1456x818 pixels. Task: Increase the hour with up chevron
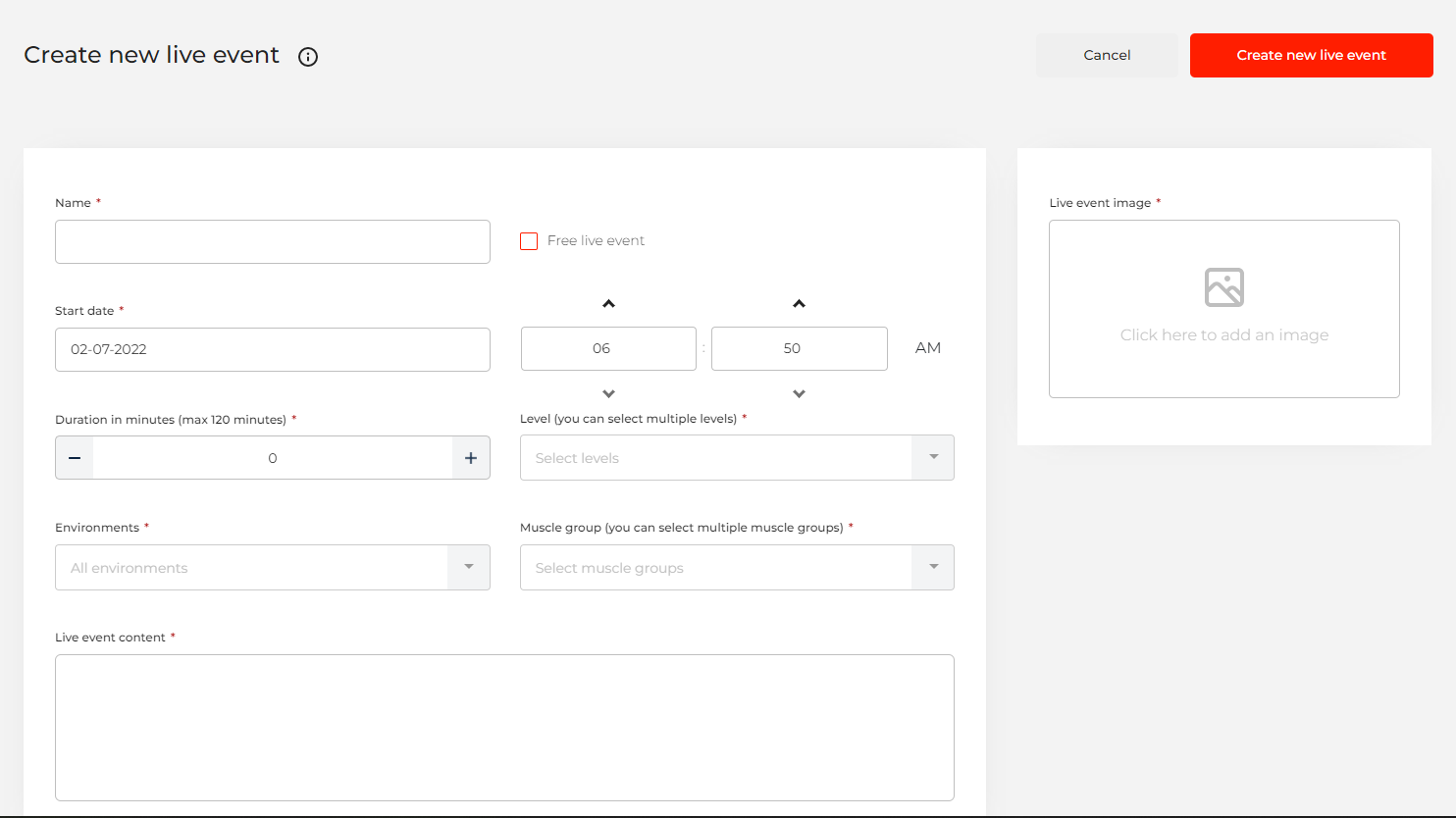608,304
